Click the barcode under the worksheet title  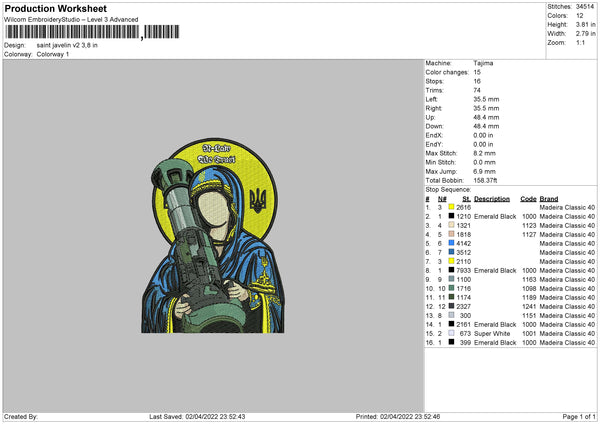point(92,32)
